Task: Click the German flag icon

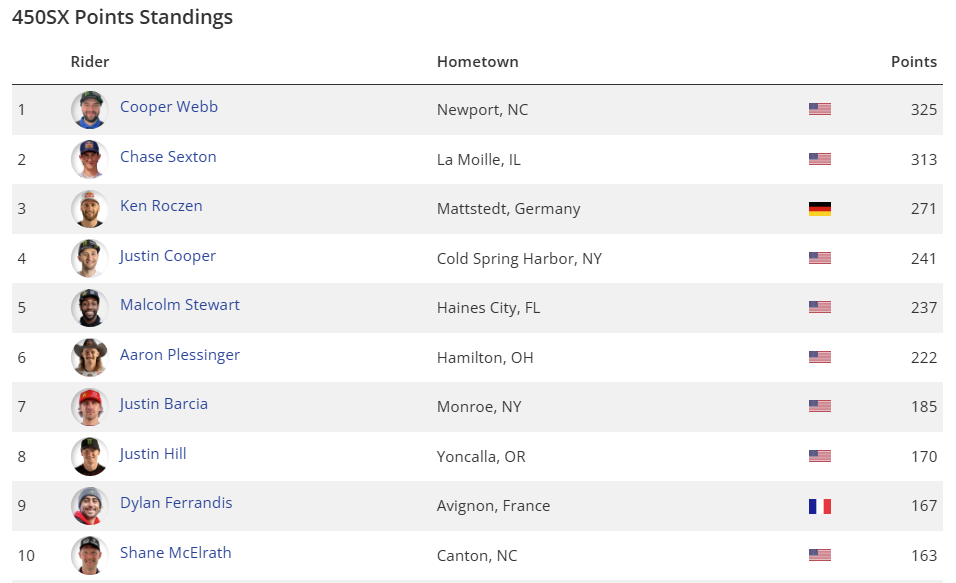Action: pos(820,209)
